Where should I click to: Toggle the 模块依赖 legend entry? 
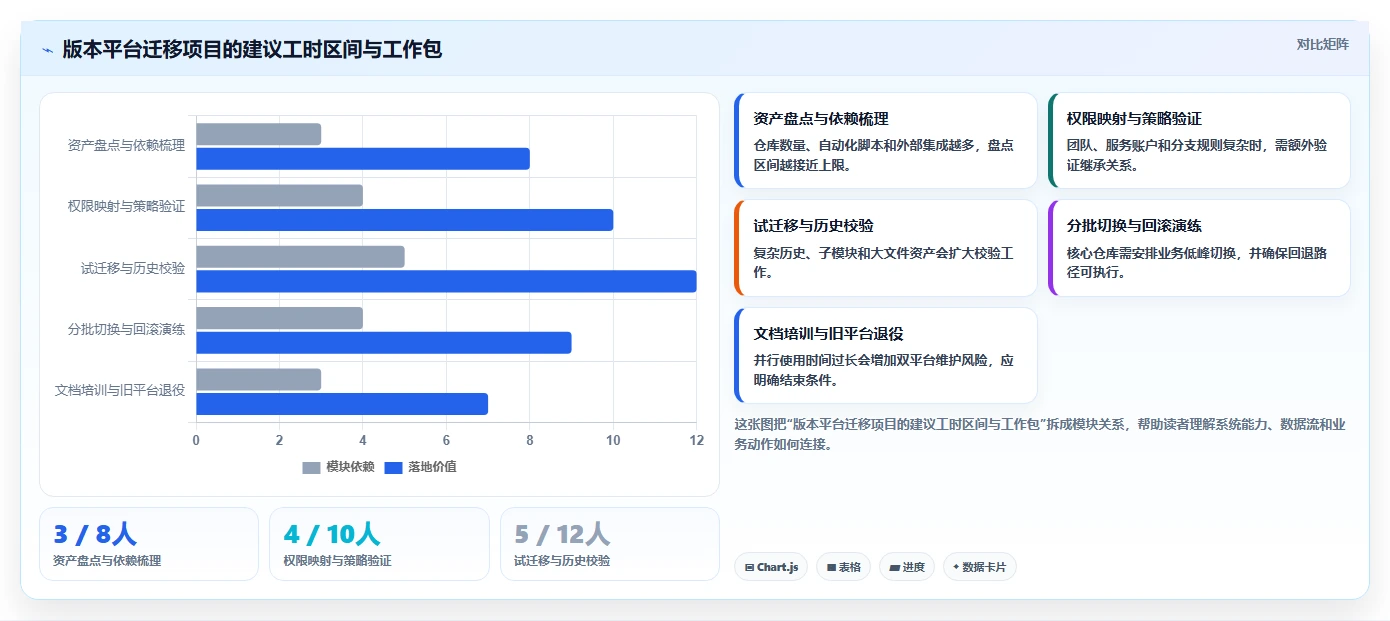click(338, 467)
